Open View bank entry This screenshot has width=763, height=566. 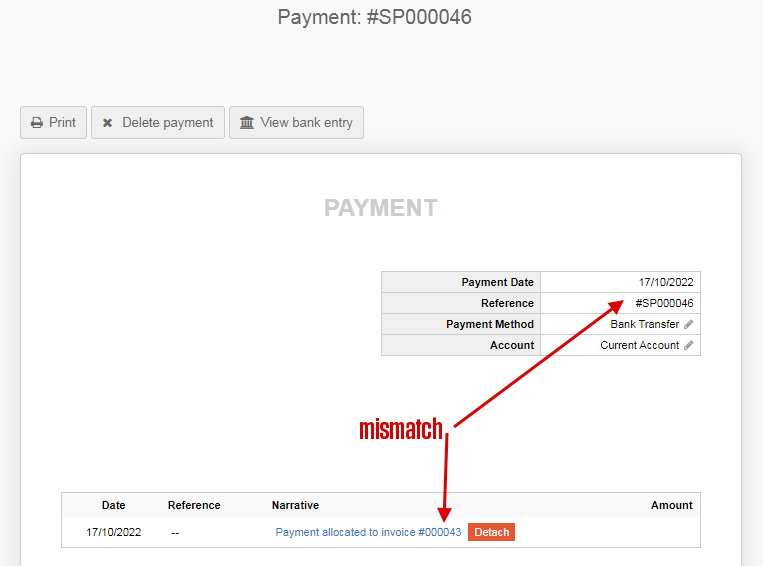(x=296, y=123)
